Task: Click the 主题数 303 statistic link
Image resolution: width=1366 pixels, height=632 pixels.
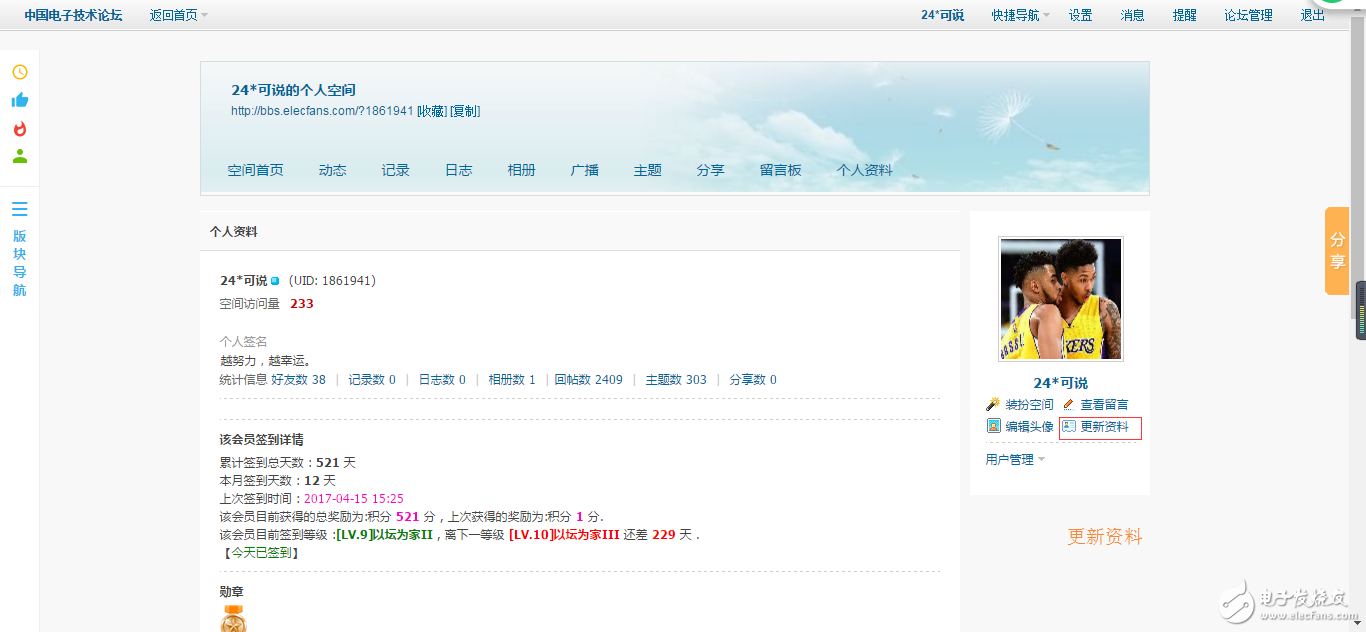Action: (x=676, y=380)
